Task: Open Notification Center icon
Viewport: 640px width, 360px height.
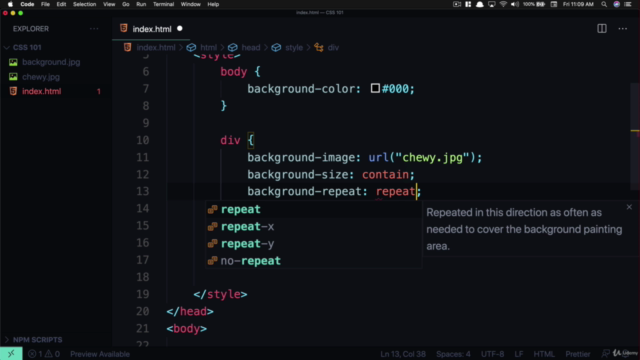Action: (x=628, y=4)
